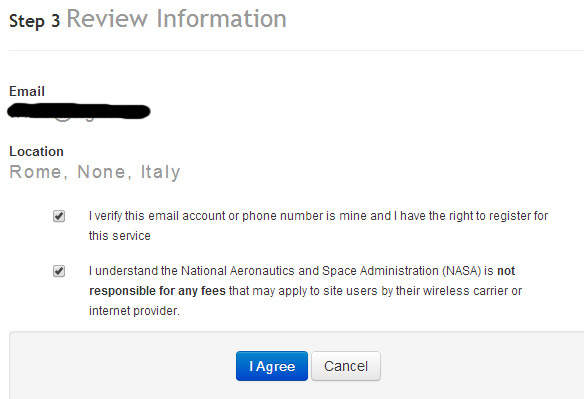Click the word 'Italy' in the location
The image size is (584, 399).
click(x=161, y=172)
